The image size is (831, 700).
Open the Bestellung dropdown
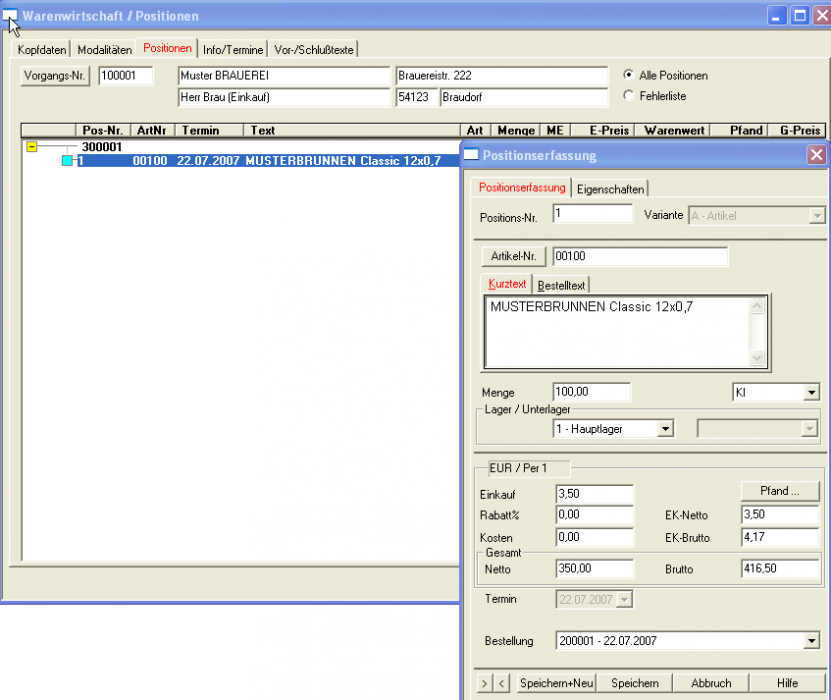tap(811, 641)
